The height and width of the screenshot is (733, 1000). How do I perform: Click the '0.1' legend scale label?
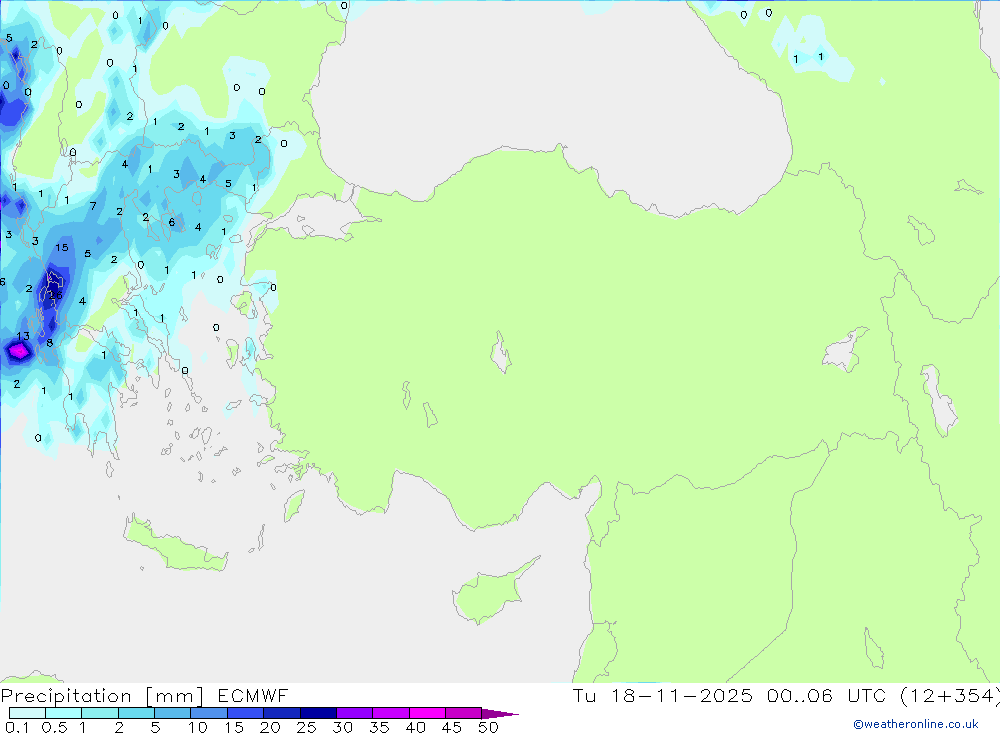17,727
